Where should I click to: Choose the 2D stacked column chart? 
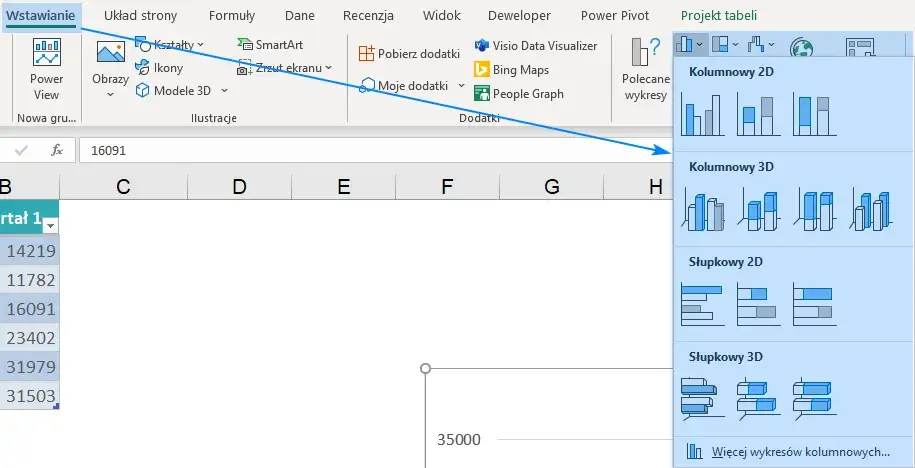click(x=758, y=114)
